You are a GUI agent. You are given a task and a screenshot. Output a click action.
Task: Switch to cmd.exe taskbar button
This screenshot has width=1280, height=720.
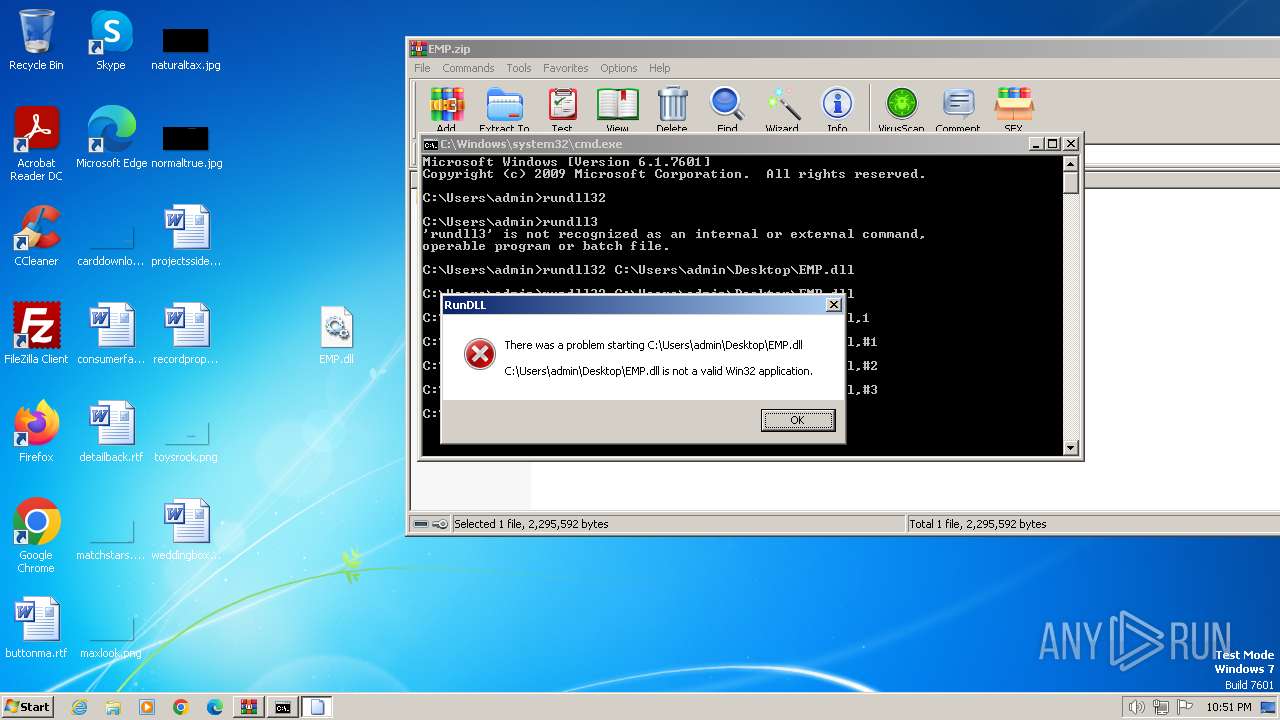[283, 707]
